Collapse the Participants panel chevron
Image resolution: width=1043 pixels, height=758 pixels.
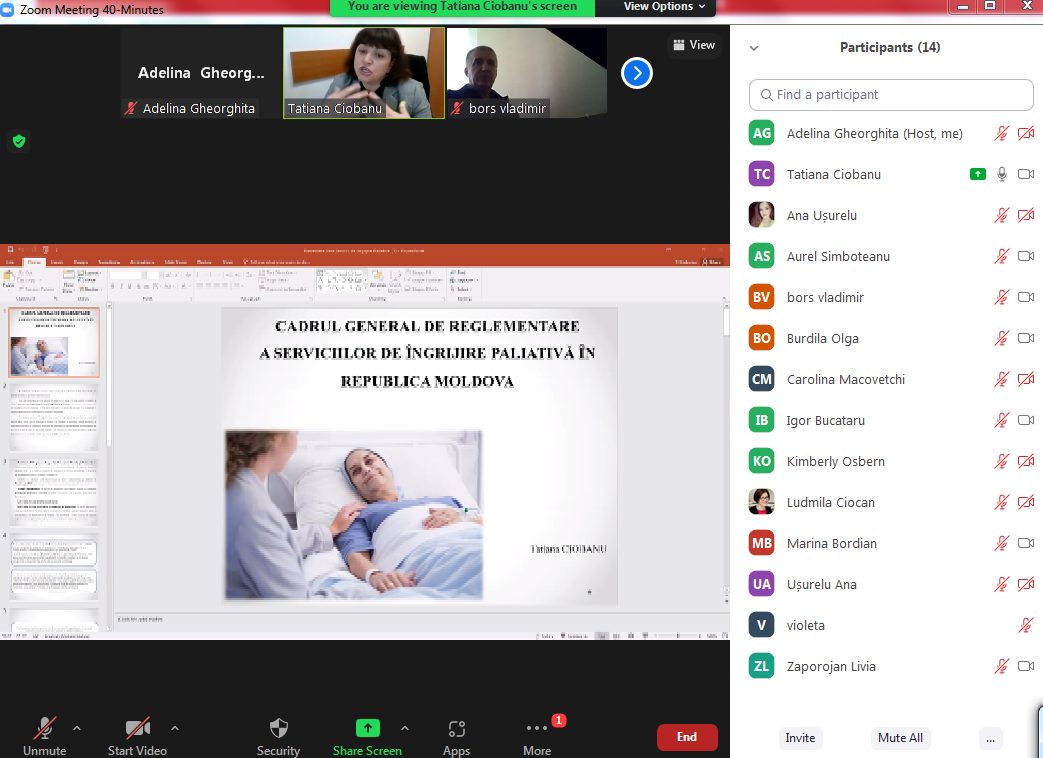pyautogui.click(x=754, y=48)
